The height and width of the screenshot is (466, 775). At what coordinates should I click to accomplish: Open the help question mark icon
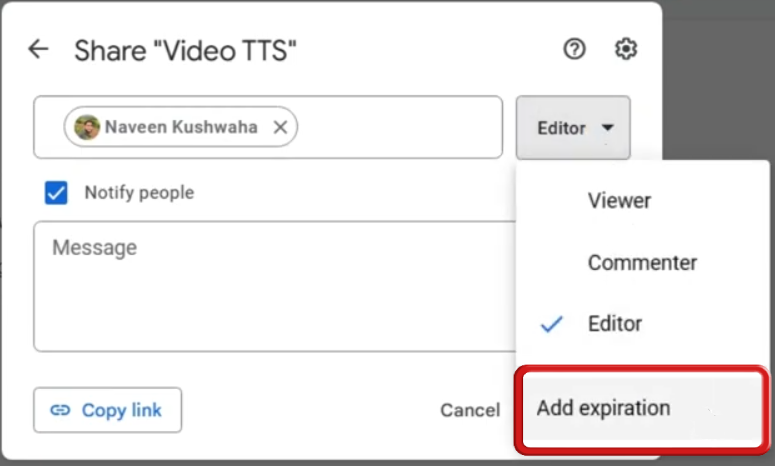click(x=574, y=49)
